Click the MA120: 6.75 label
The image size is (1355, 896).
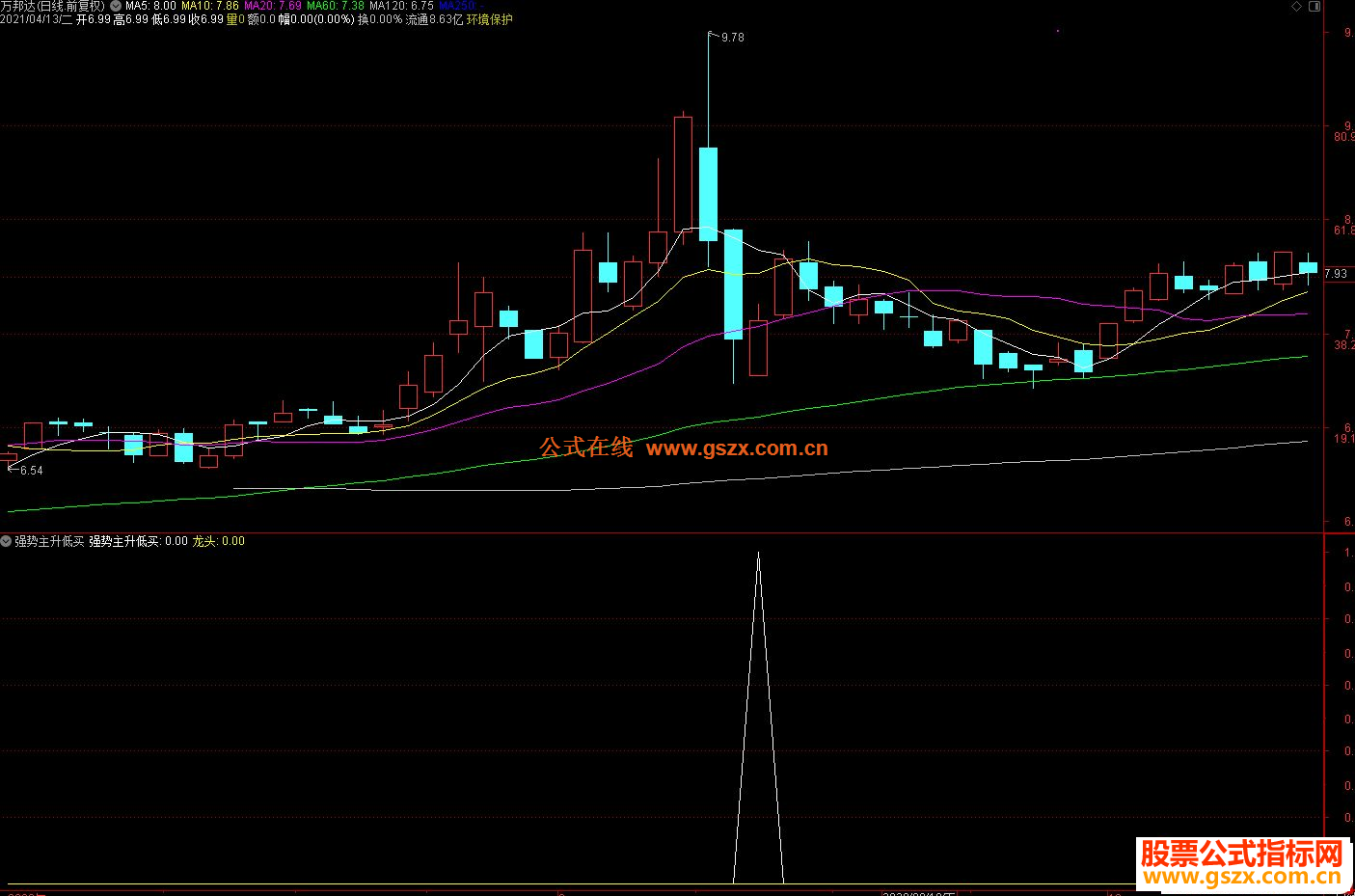pyautogui.click(x=402, y=6)
